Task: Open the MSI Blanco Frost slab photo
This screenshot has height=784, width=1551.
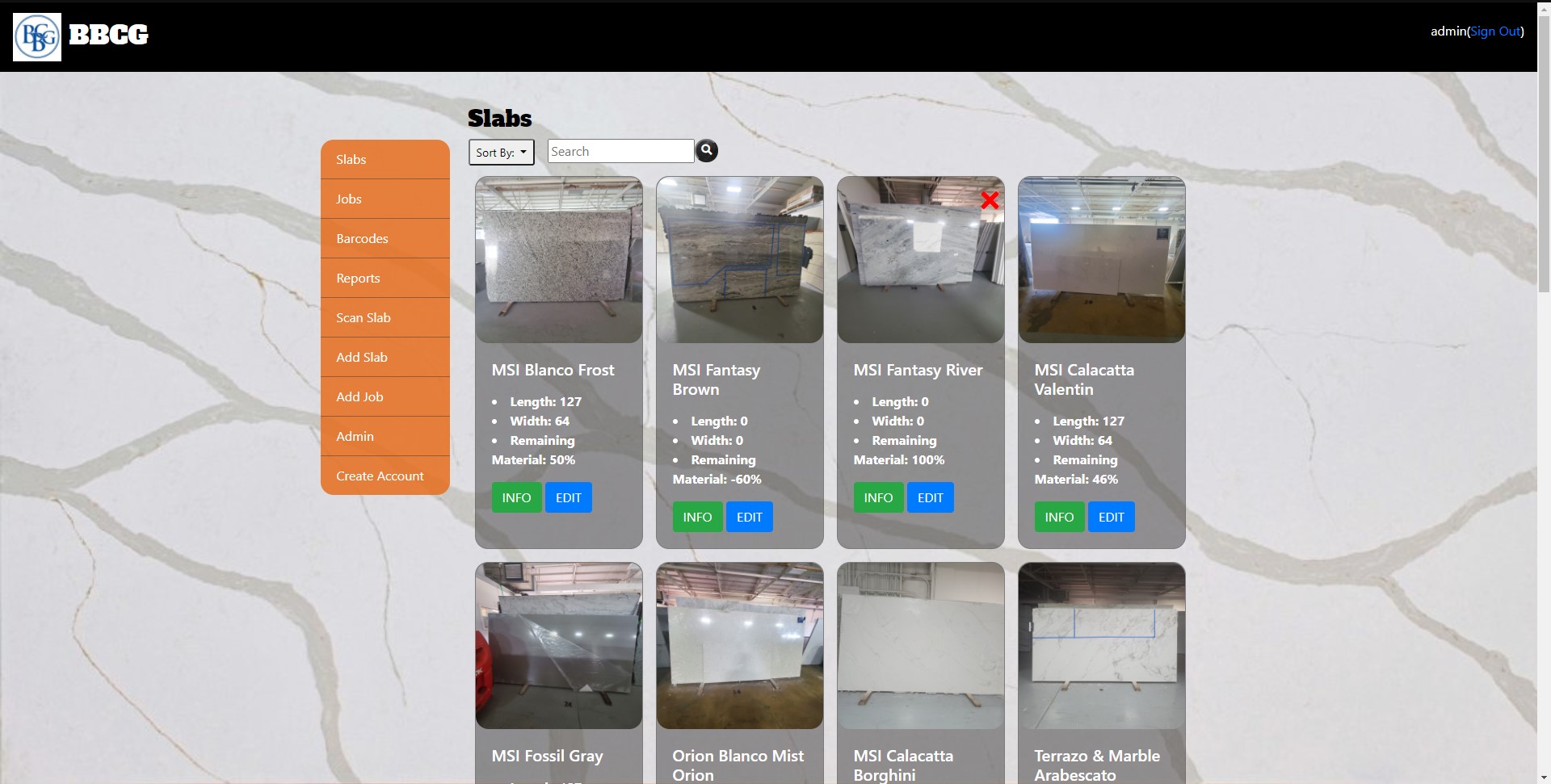Action: [559, 260]
